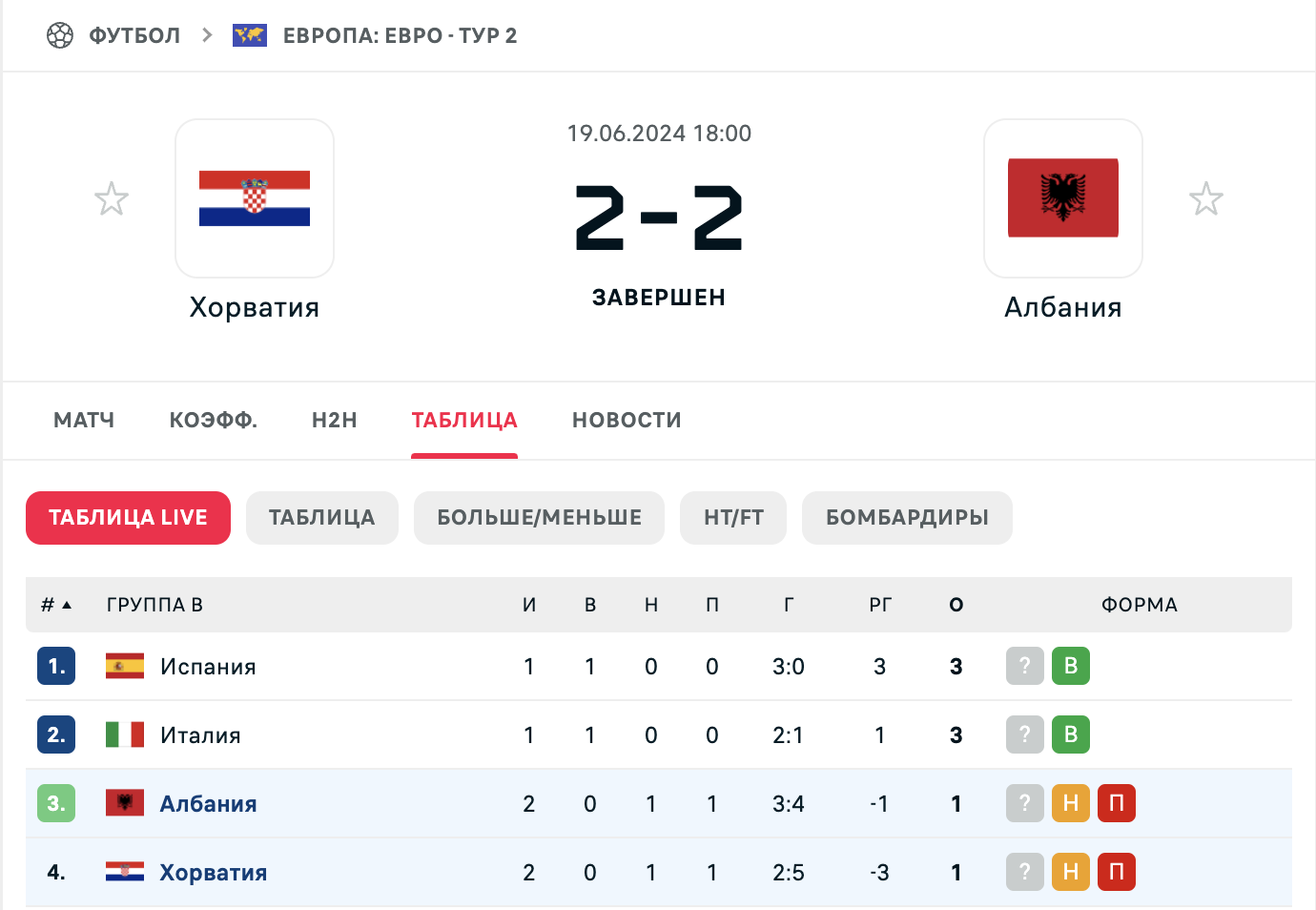Open ЕВРОПА: ЕВРО - ТУР 2 breadcrumb link
This screenshot has width=1316, height=910.
(400, 35)
